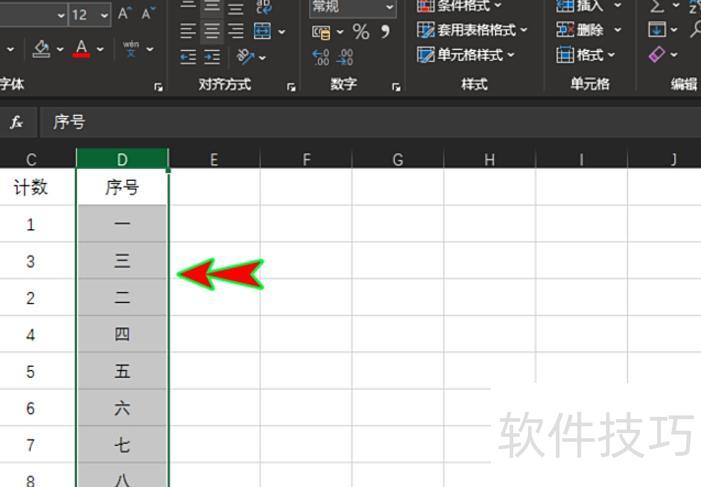Image resolution: width=701 pixels, height=487 pixels.
Task: Select column H header
Action: click(490, 159)
